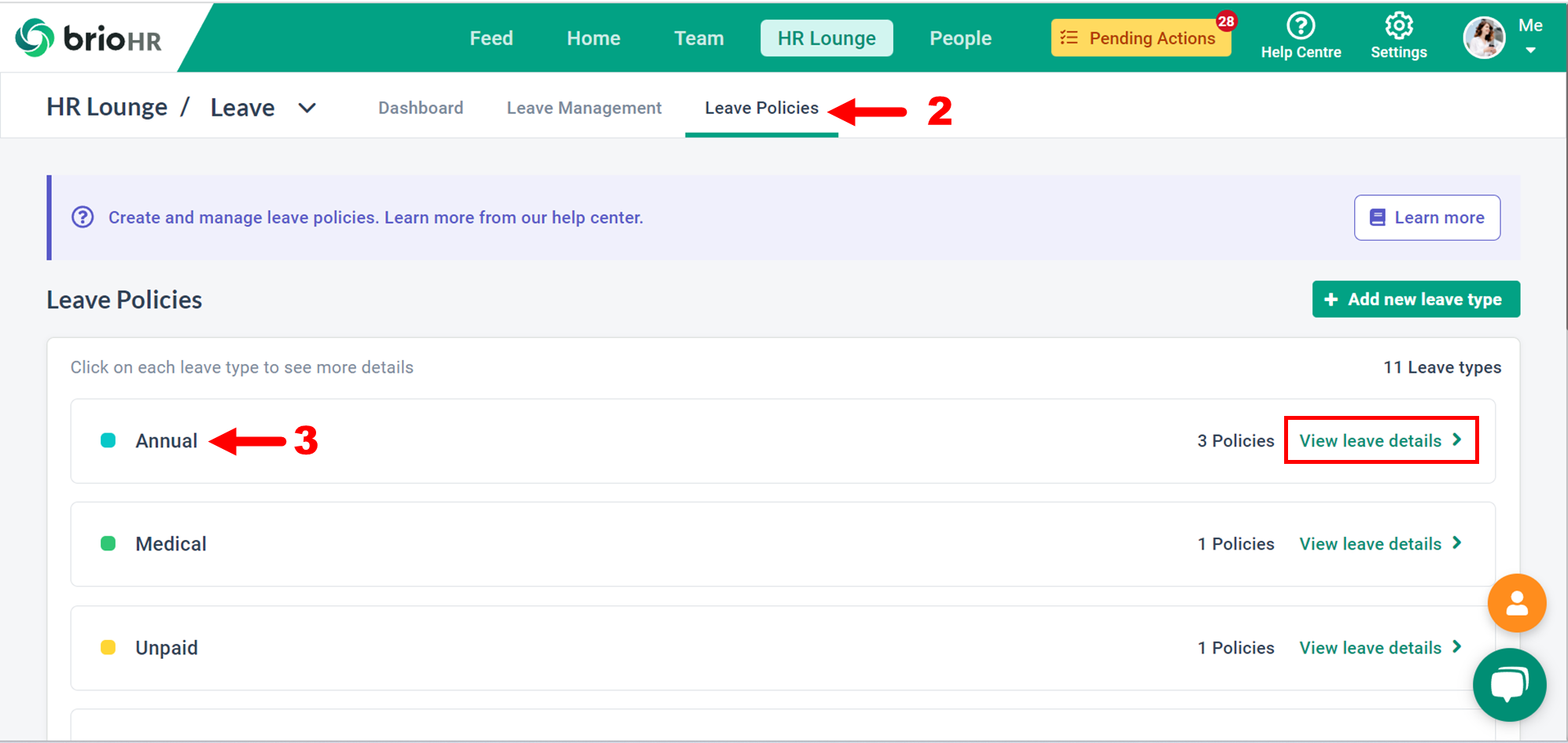Screen dimensions: 1568x743
Task: Go to the Feed menu
Action: click(491, 38)
